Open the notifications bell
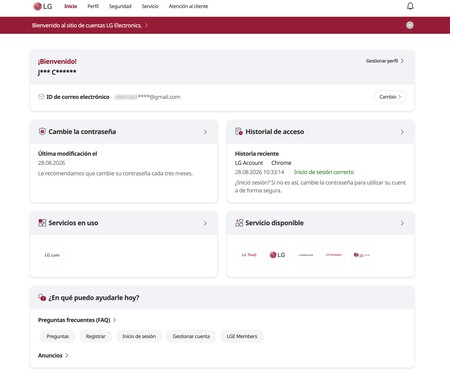 coord(410,6)
